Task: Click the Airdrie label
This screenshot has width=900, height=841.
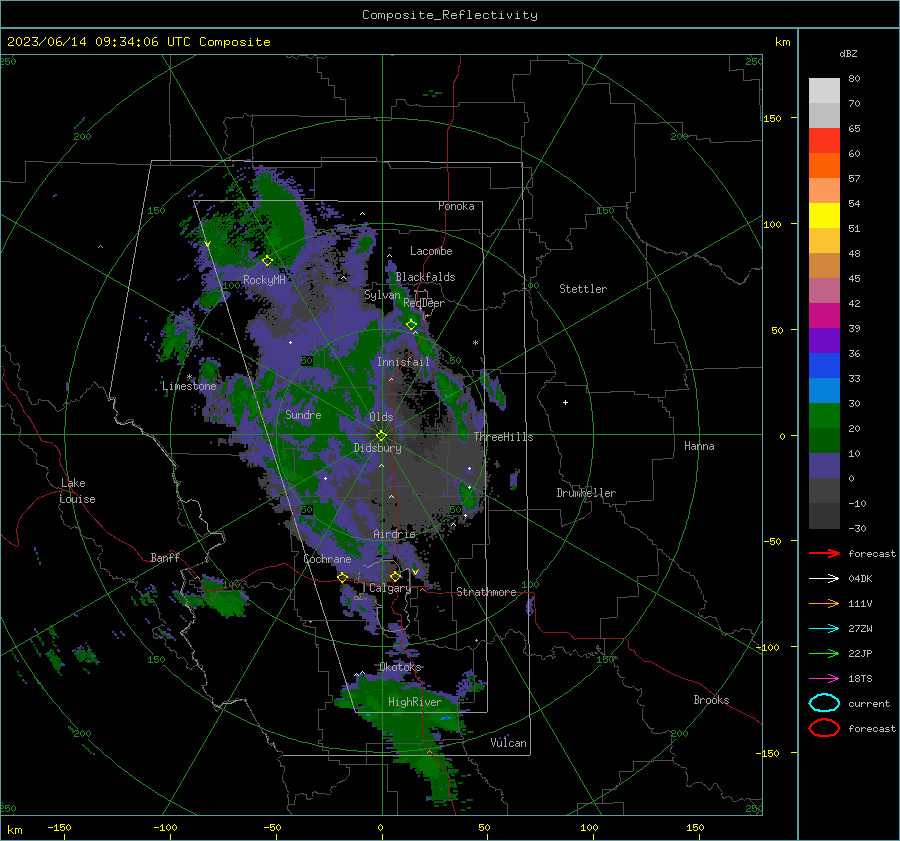Action: tap(394, 534)
